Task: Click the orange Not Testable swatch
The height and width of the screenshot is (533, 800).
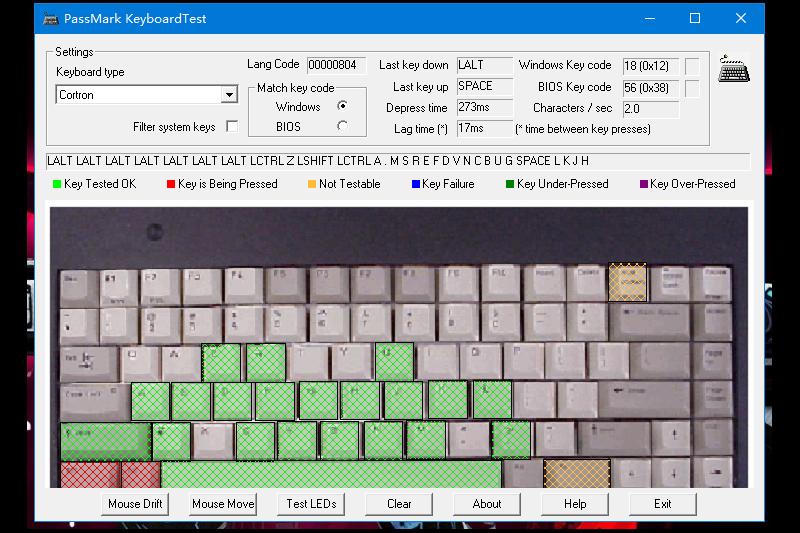Action: [312, 184]
